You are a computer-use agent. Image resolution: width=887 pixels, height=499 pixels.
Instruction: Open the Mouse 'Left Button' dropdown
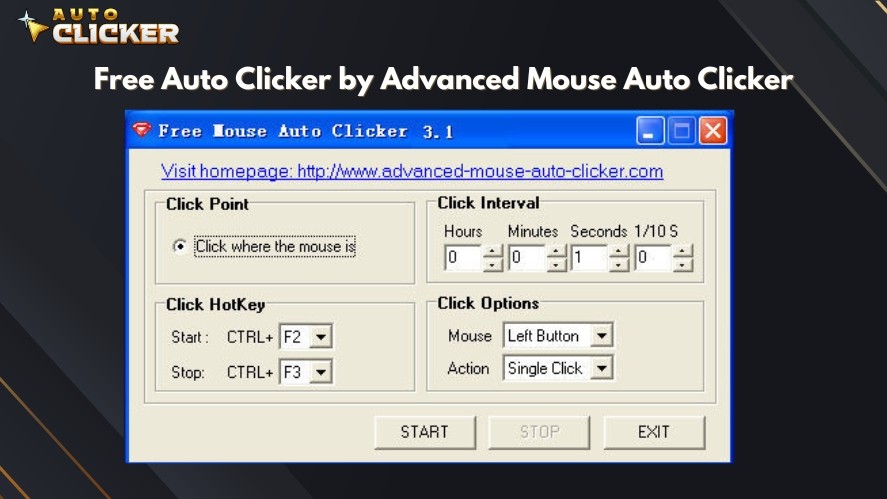pyautogui.click(x=601, y=335)
